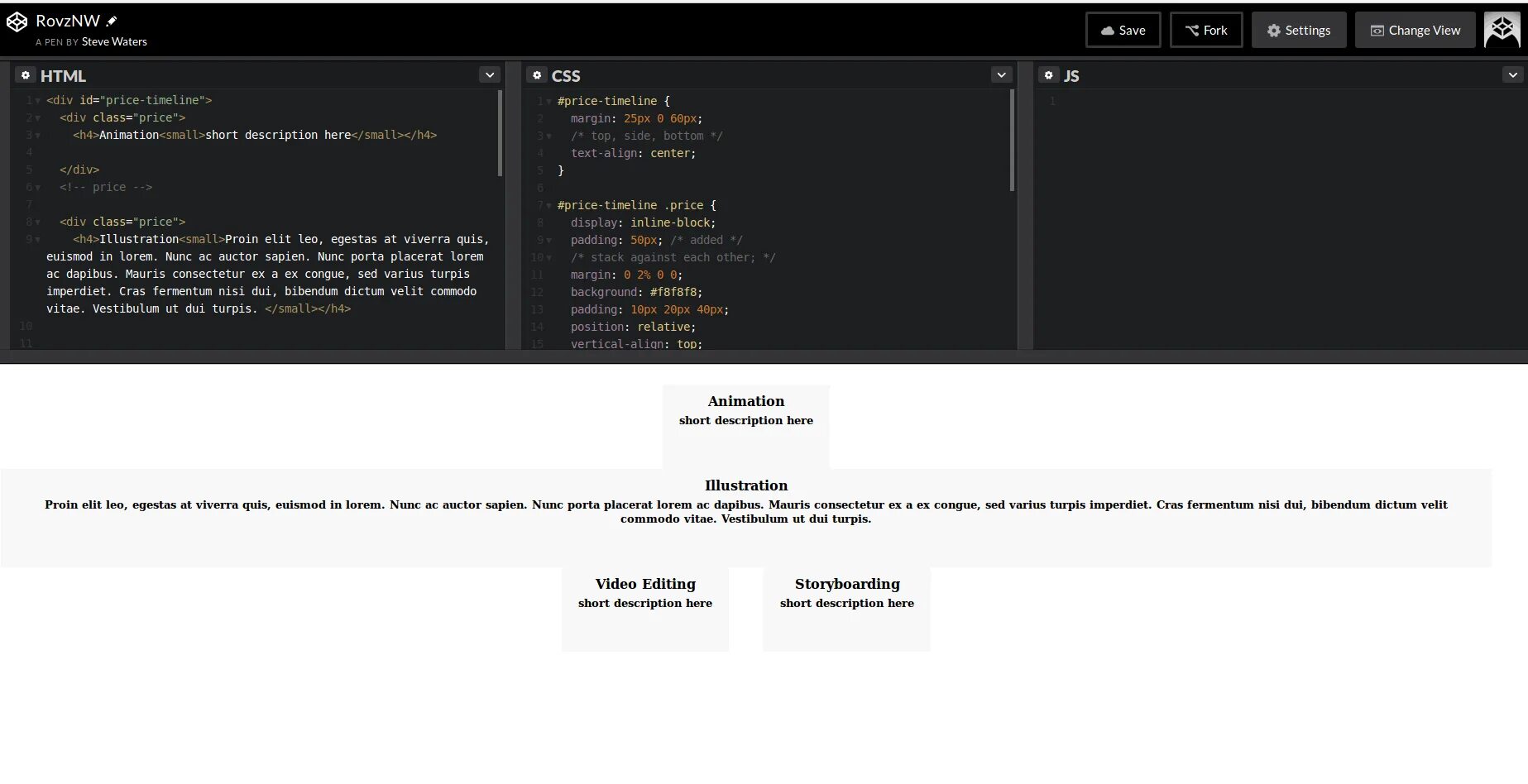
Task: Click the '/* top, side, bottom */' CSS comment
Action: tap(647, 136)
